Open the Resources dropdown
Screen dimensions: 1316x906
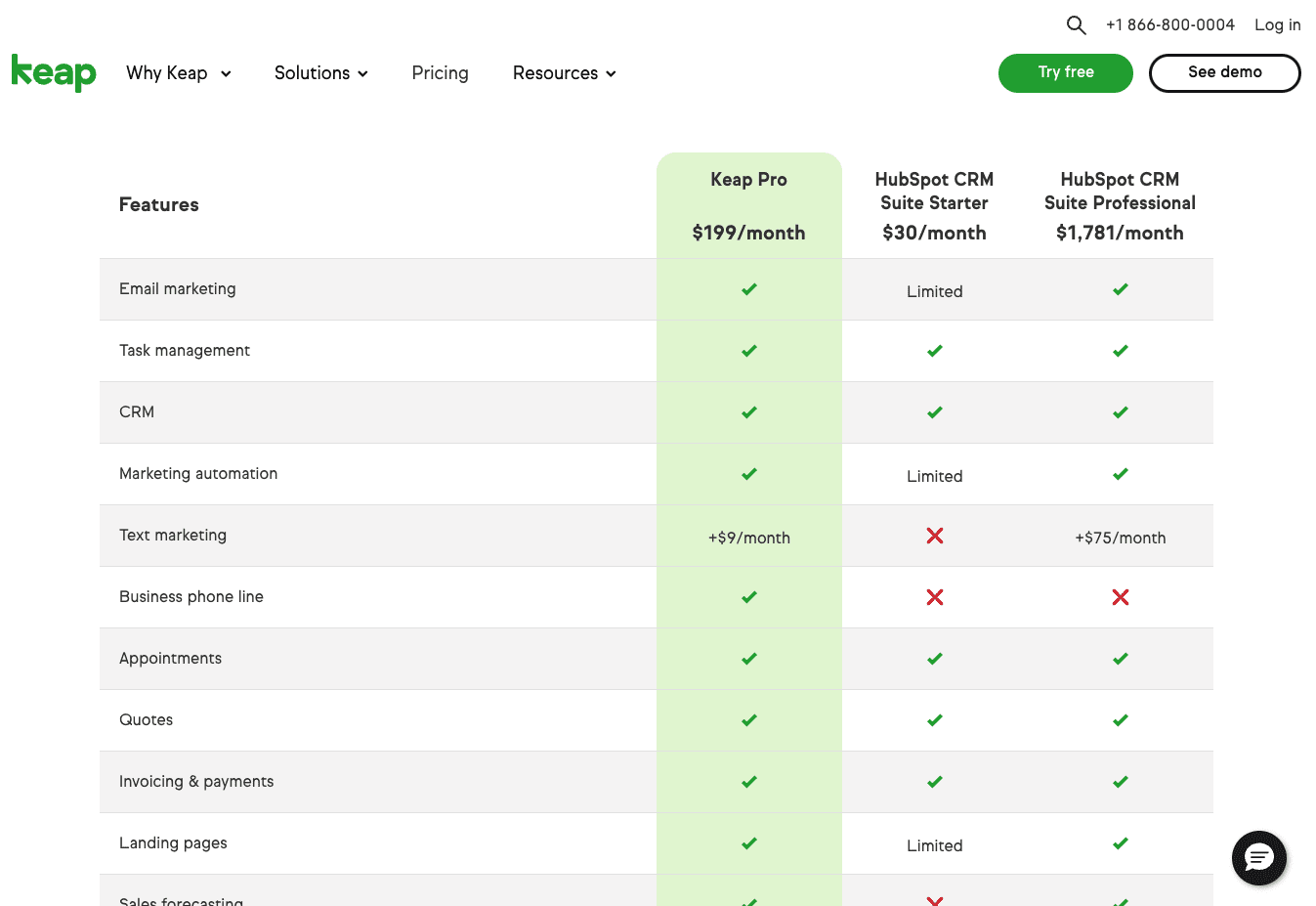[564, 73]
